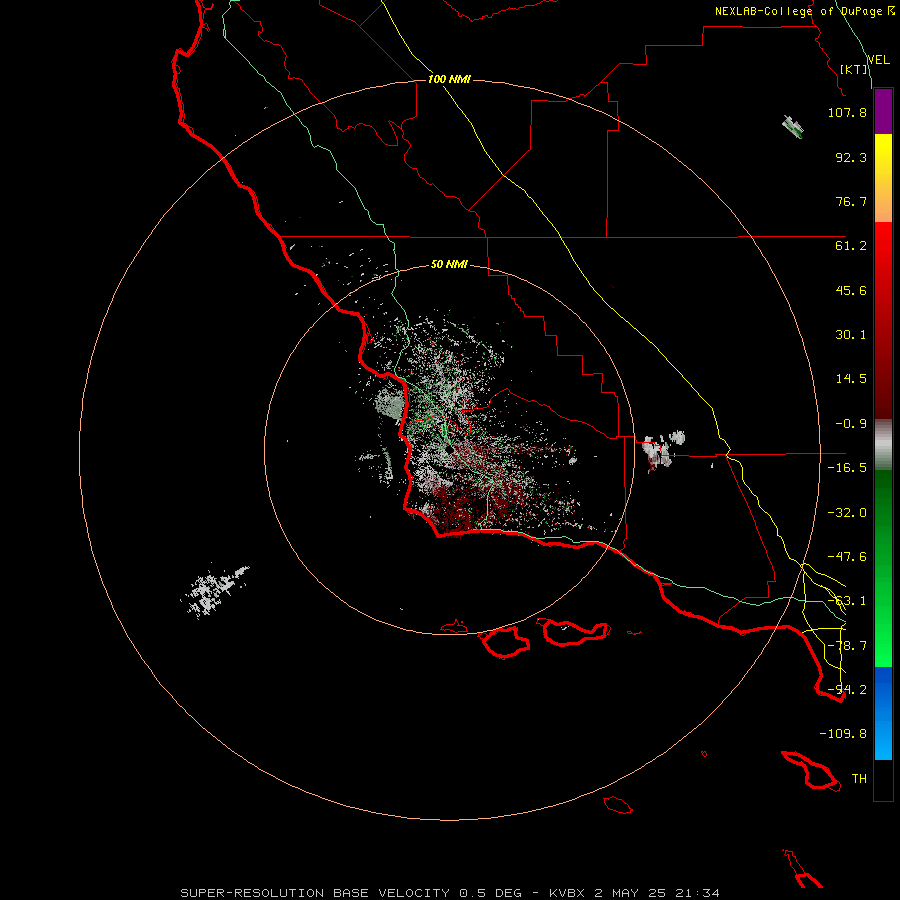This screenshot has height=900, width=900.
Task: Select the 107.8 velocity scale value
Action: pyautogui.click(x=847, y=112)
